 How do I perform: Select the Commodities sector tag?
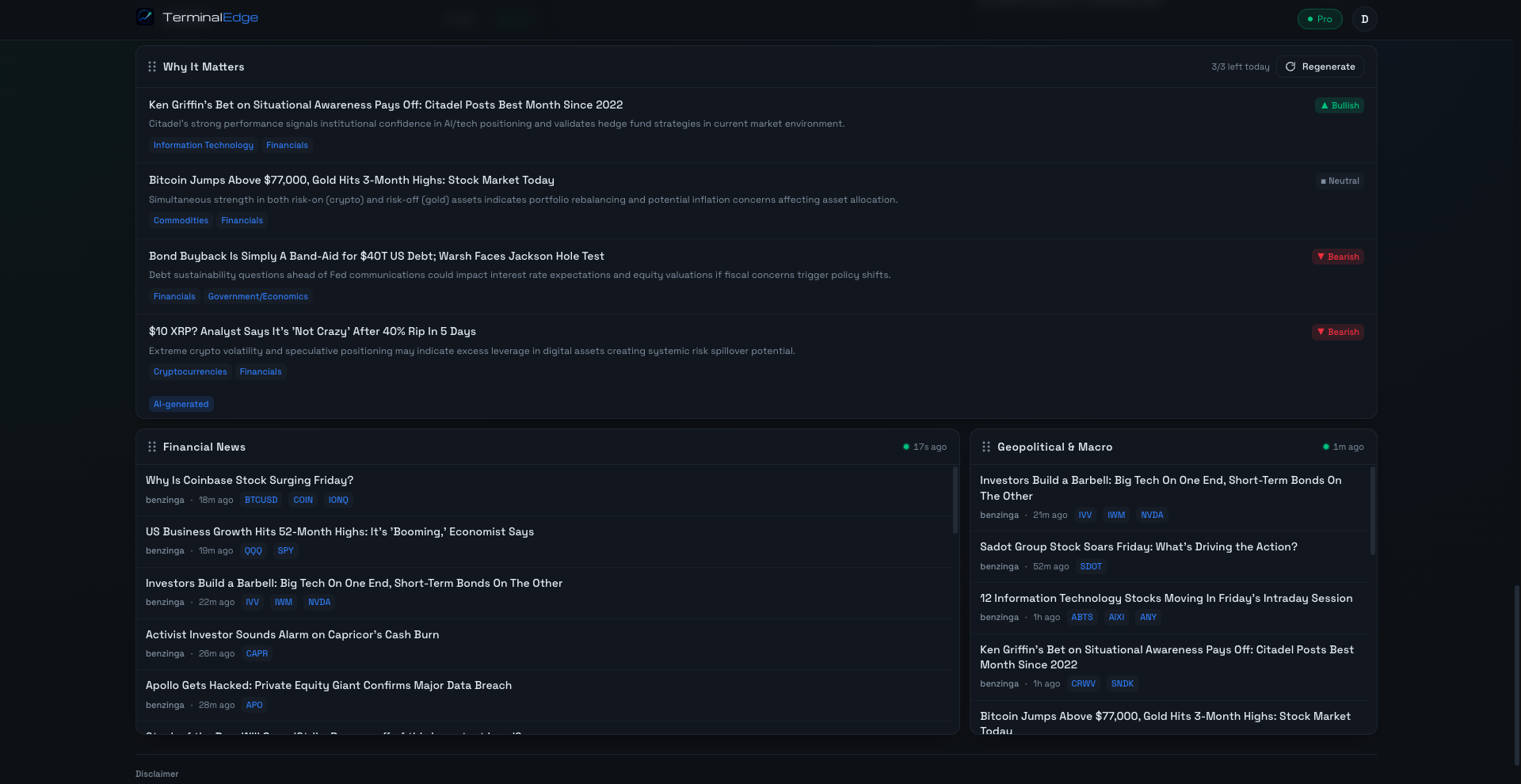[181, 220]
